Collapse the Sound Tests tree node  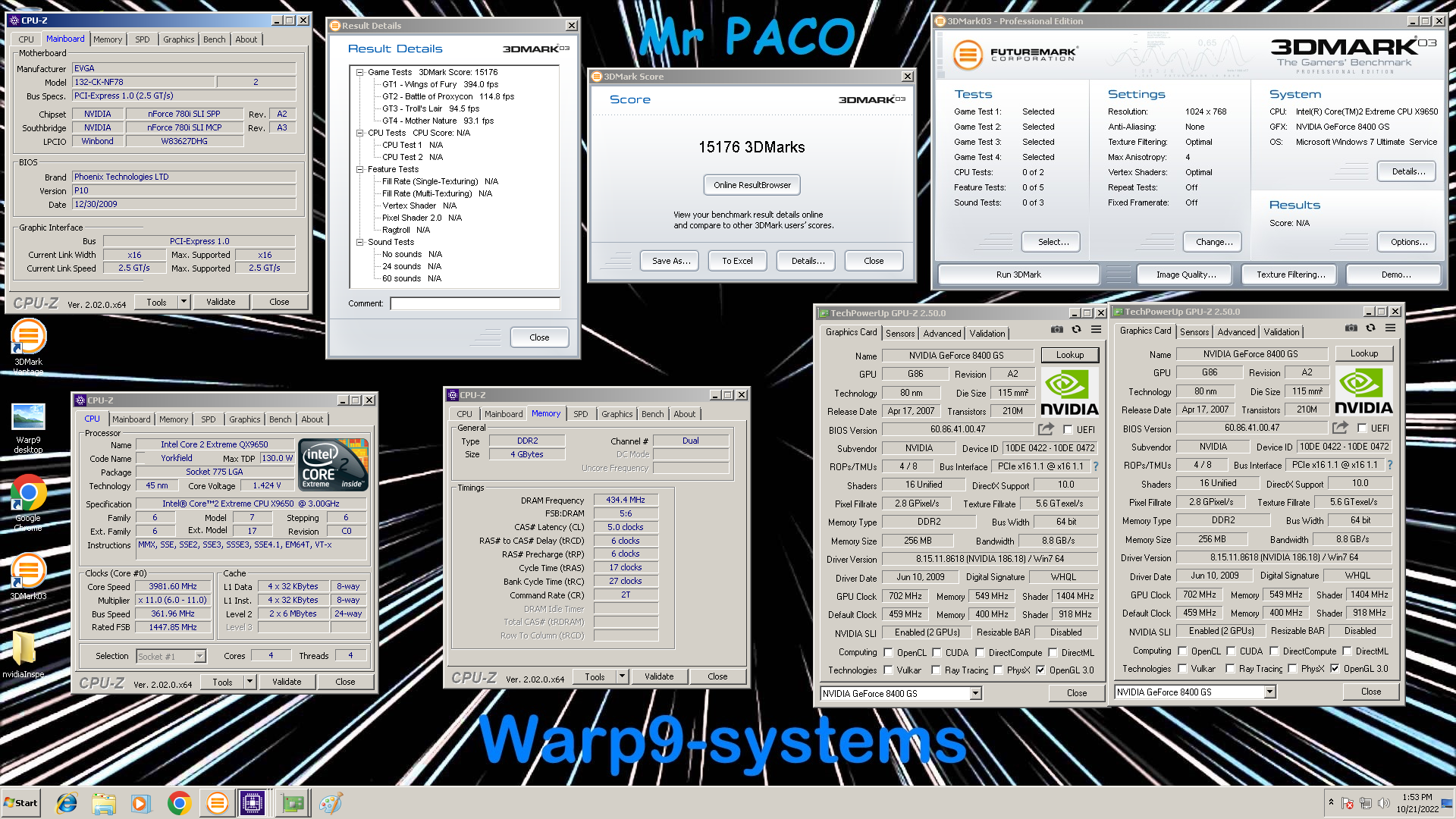[359, 243]
